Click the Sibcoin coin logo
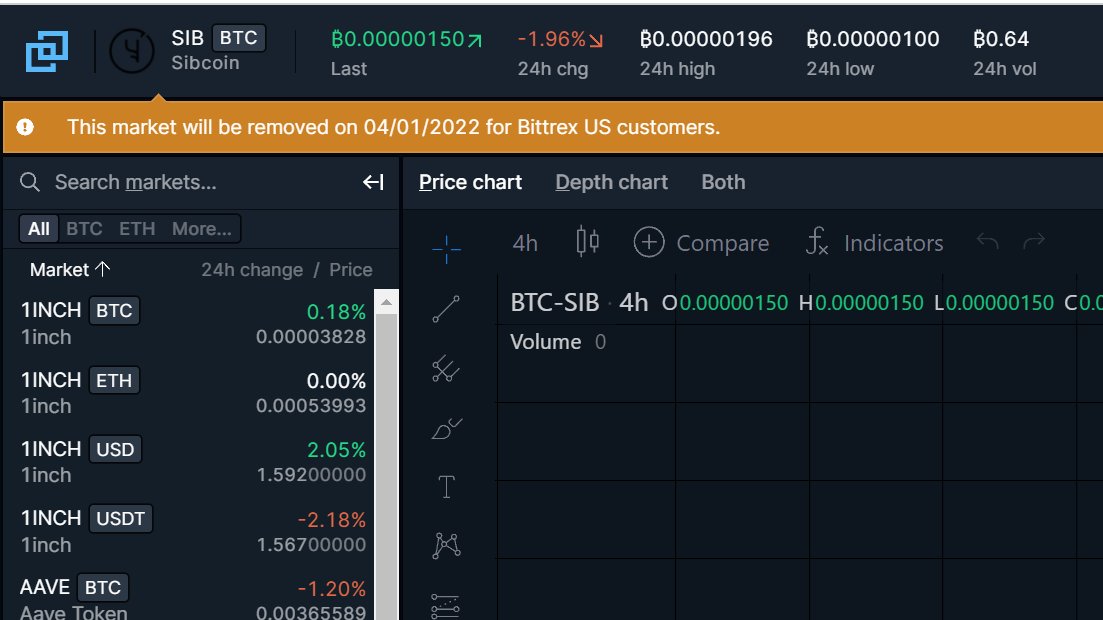The width and height of the screenshot is (1103, 620). point(132,51)
